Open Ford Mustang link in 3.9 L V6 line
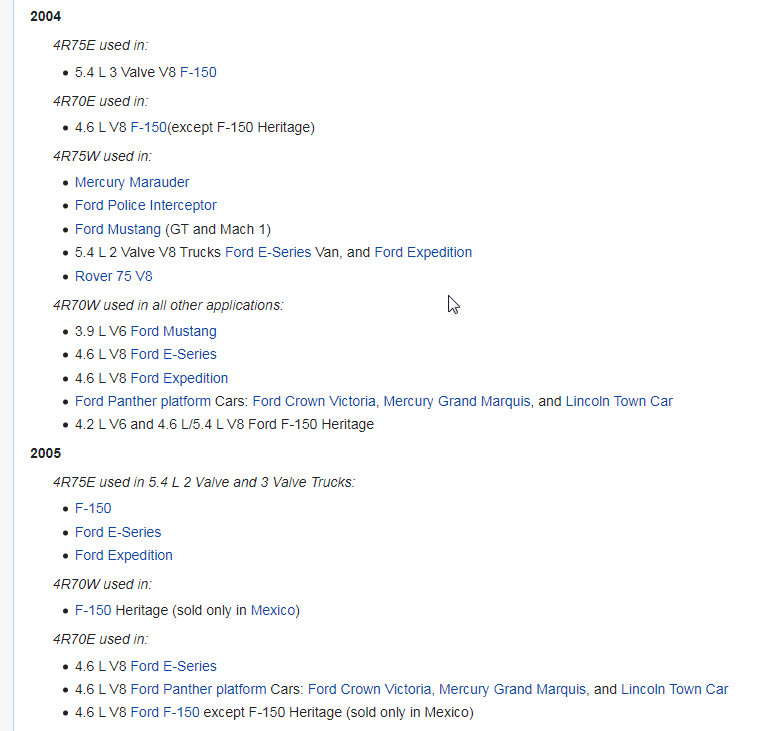 click(173, 331)
